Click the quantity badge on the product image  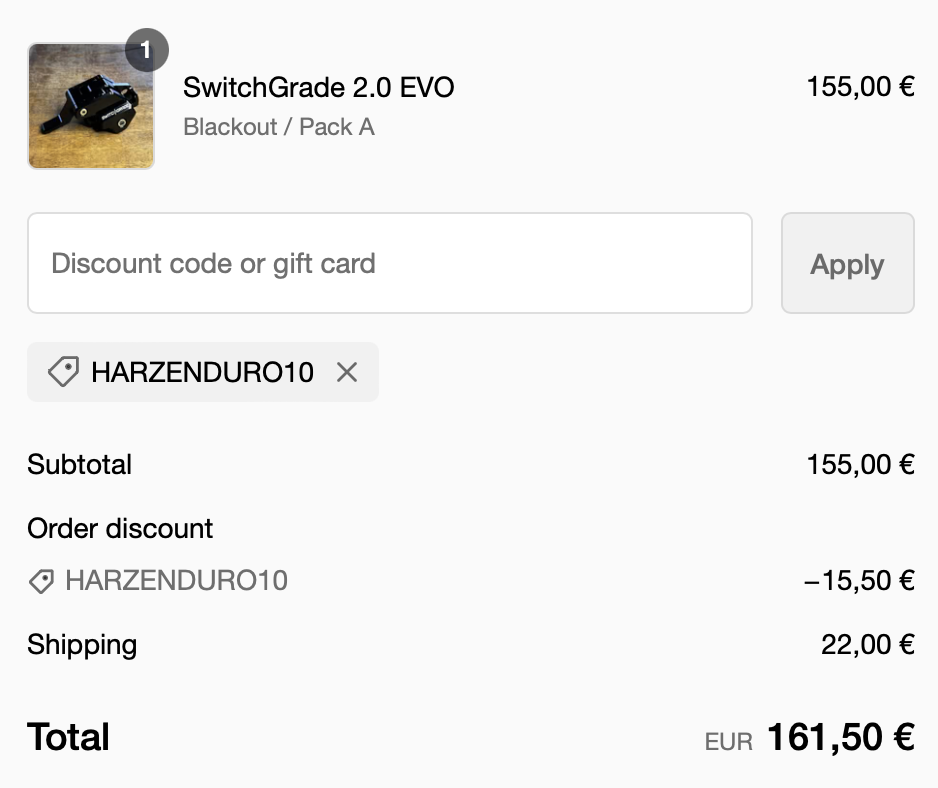pos(147,50)
